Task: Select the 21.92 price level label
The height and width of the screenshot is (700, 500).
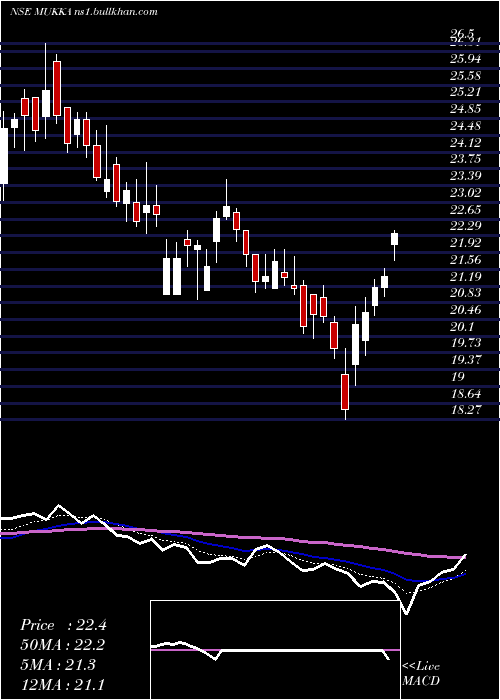Action: [465, 244]
